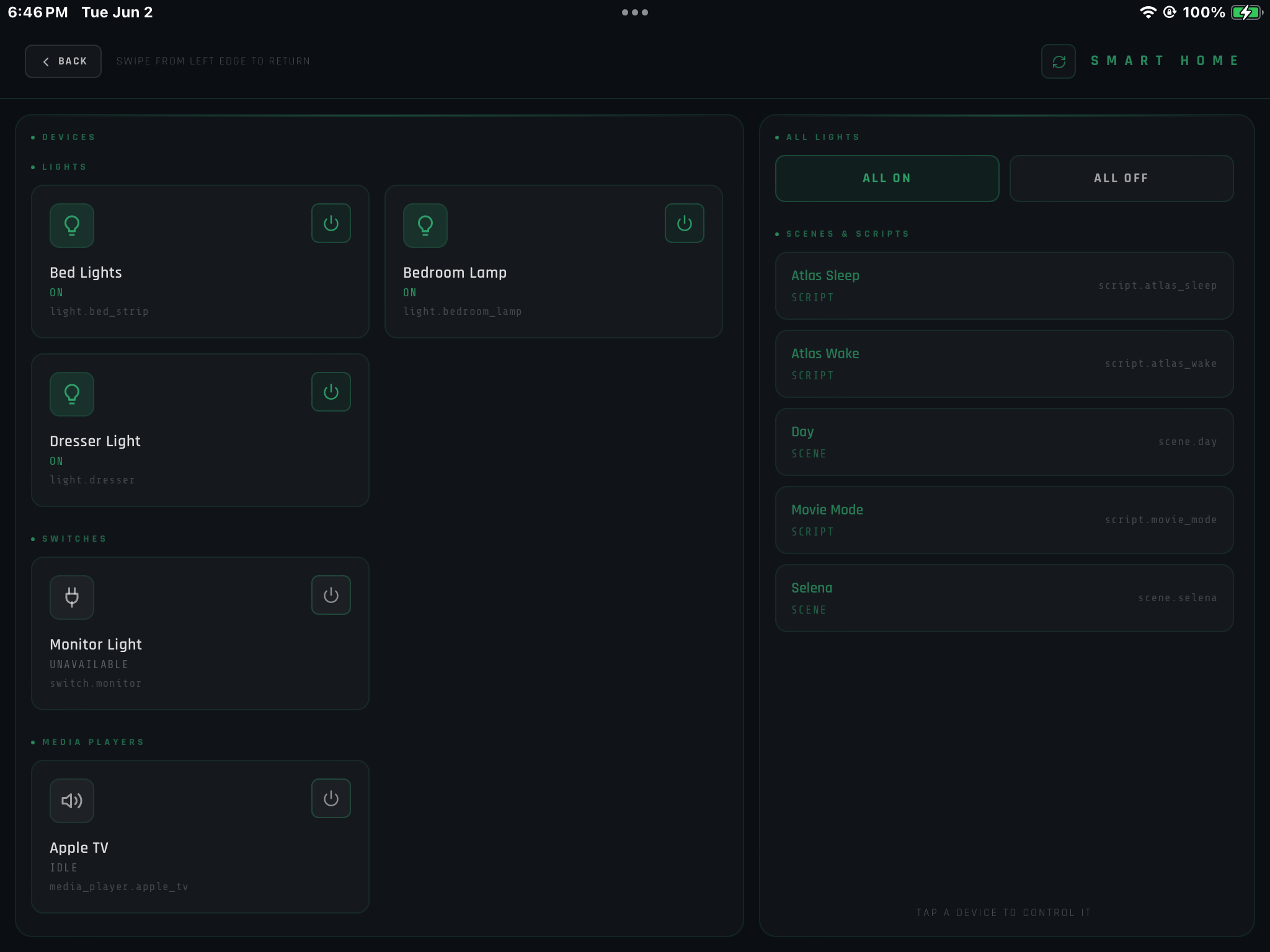Click the scene.selena identifier
This screenshot has width=1270, height=952.
(1178, 598)
